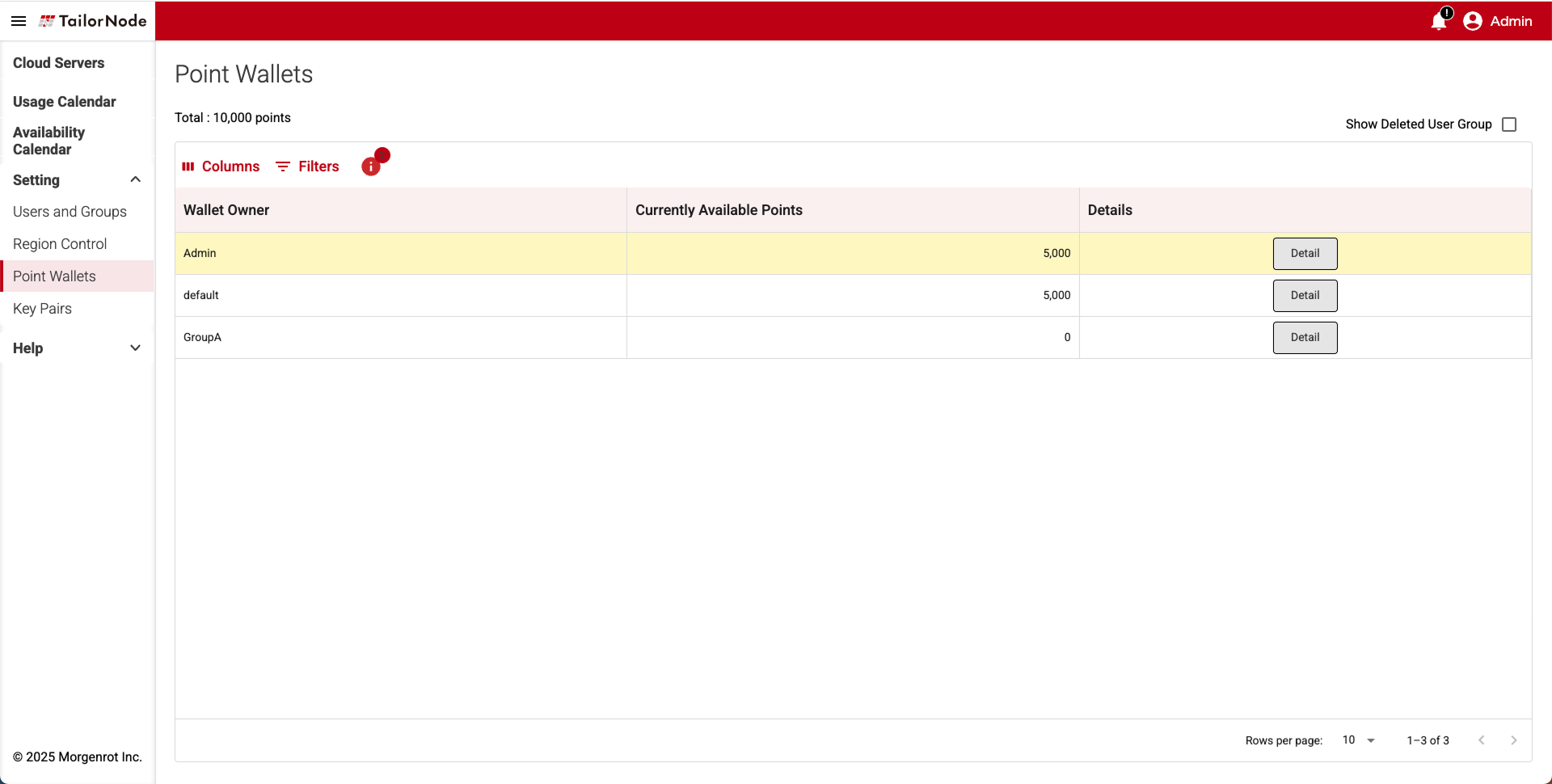Click the 1–3 of 3 pagination text

[1428, 740]
